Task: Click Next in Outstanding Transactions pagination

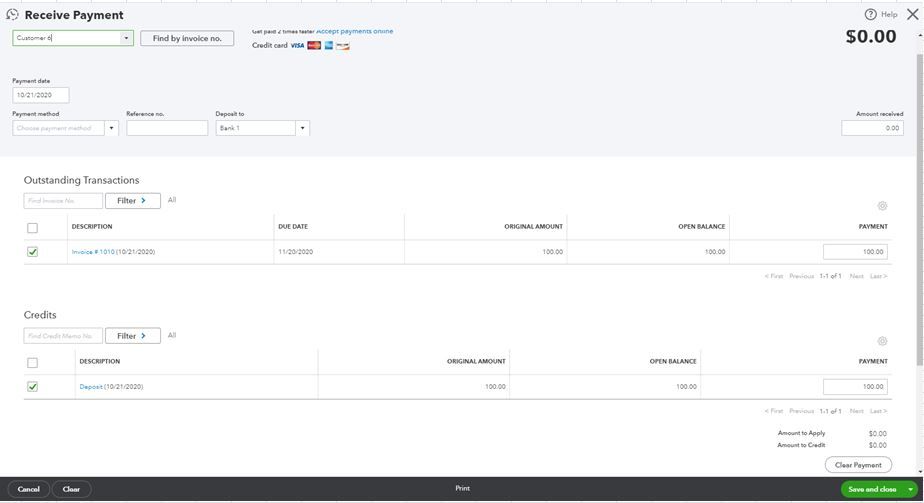Action: tap(856, 276)
